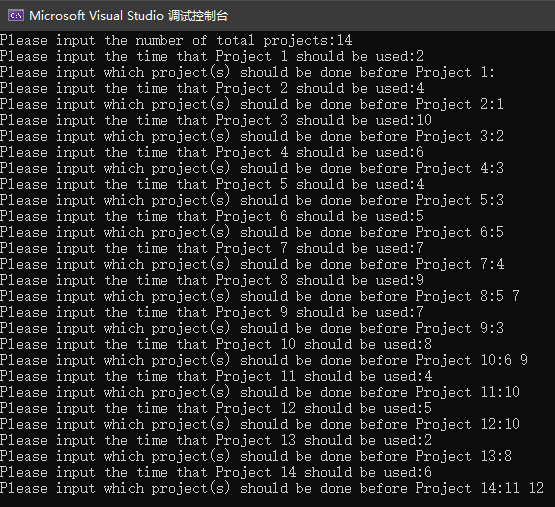Click the Microsoft Visual Studio window title text

(x=128, y=16)
